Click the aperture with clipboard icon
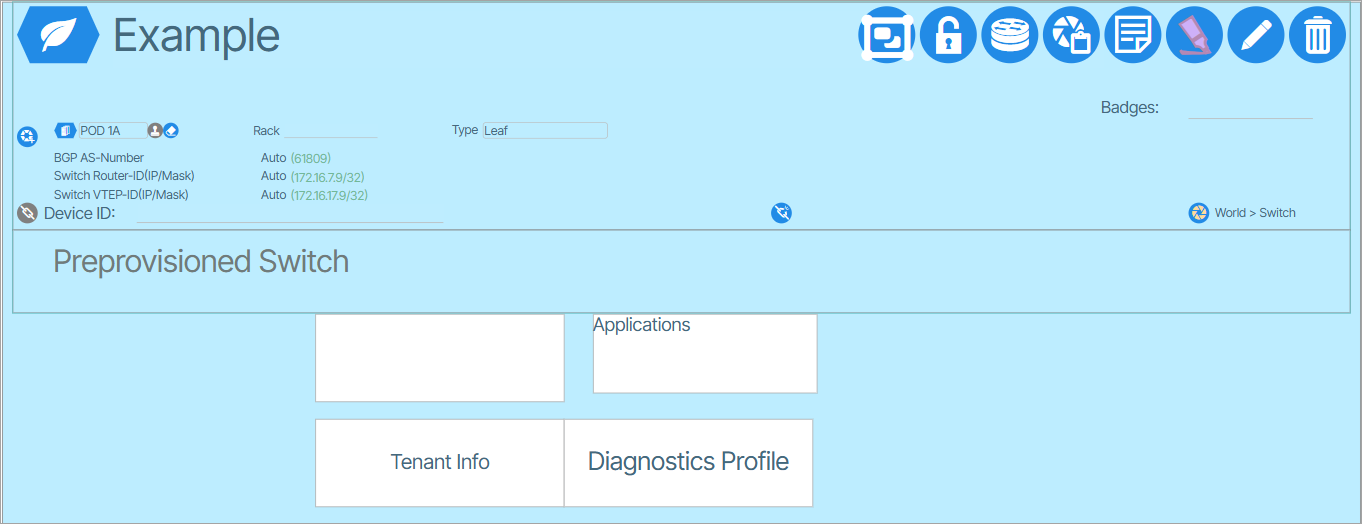This screenshot has height=524, width=1362. (1071, 36)
